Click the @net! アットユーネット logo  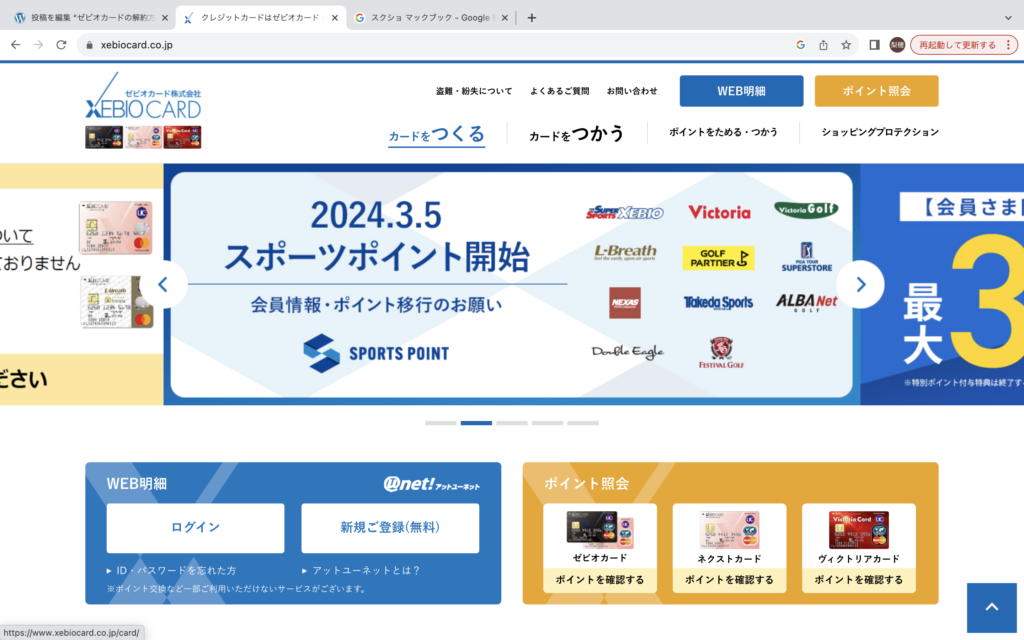click(432, 484)
